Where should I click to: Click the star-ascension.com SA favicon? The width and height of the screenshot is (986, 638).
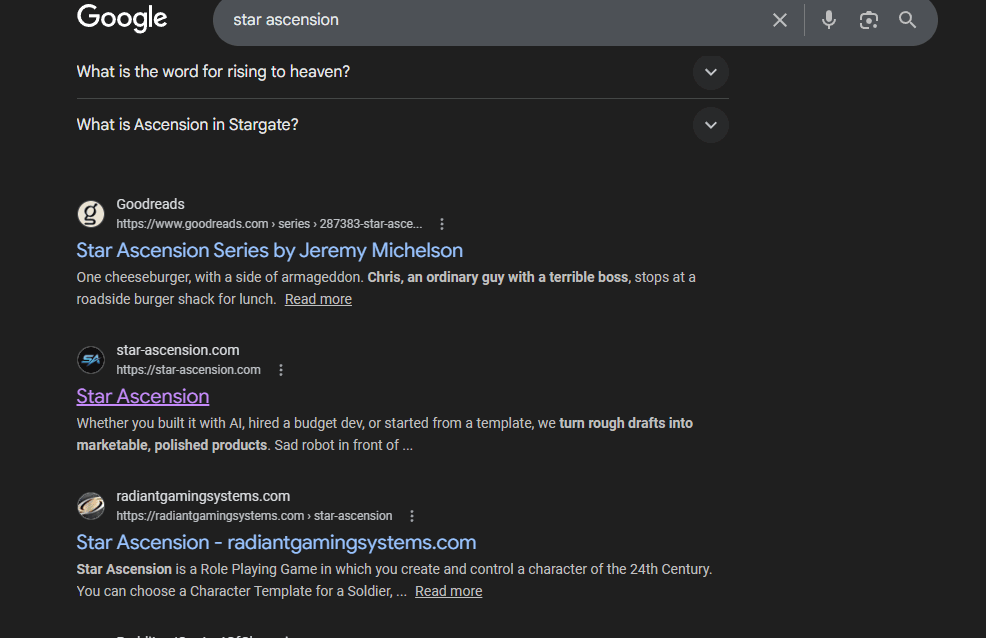coord(91,360)
